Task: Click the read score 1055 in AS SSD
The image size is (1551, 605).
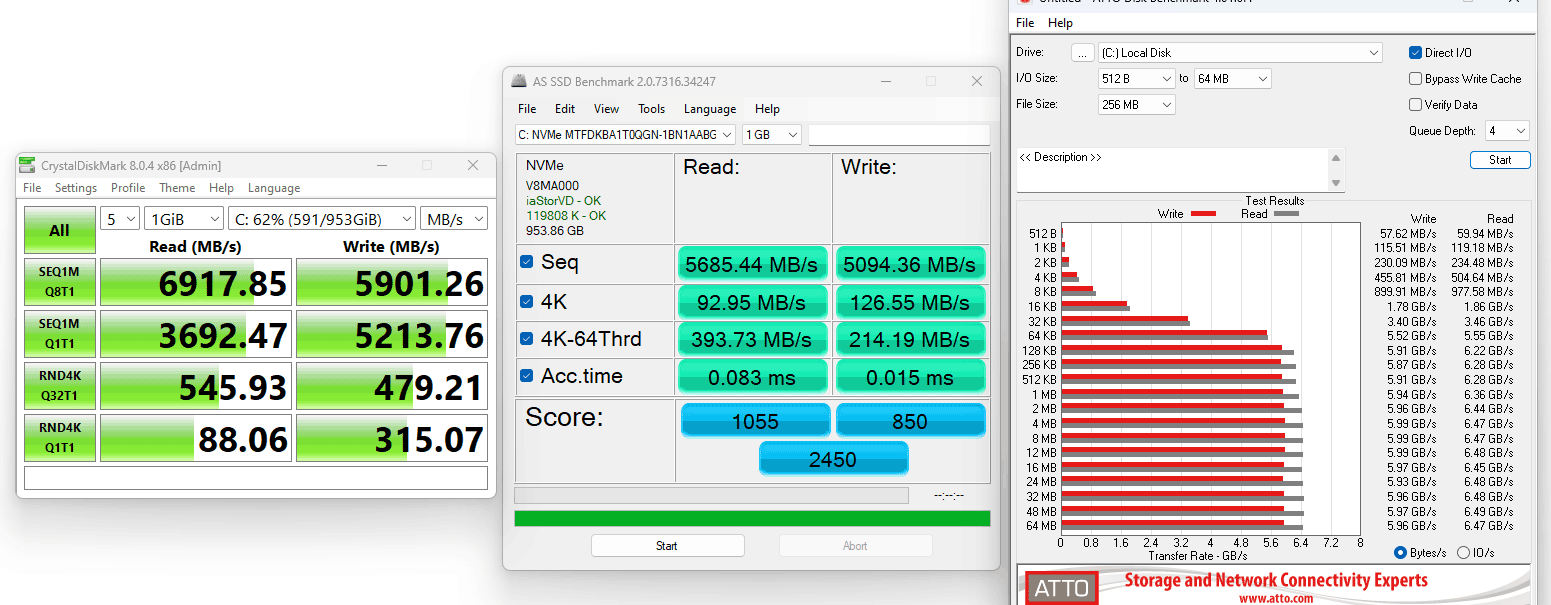Action: [x=755, y=421]
